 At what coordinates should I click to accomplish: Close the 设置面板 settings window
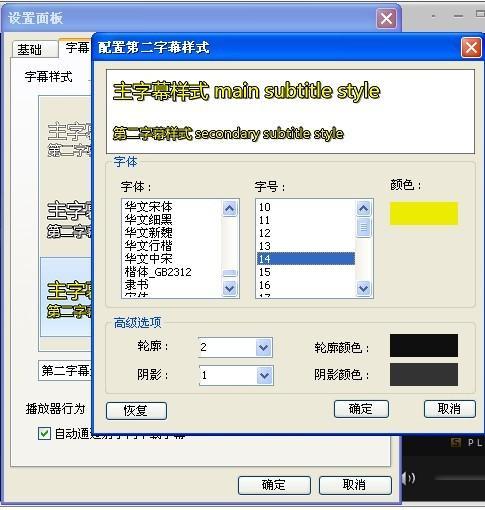[386, 19]
